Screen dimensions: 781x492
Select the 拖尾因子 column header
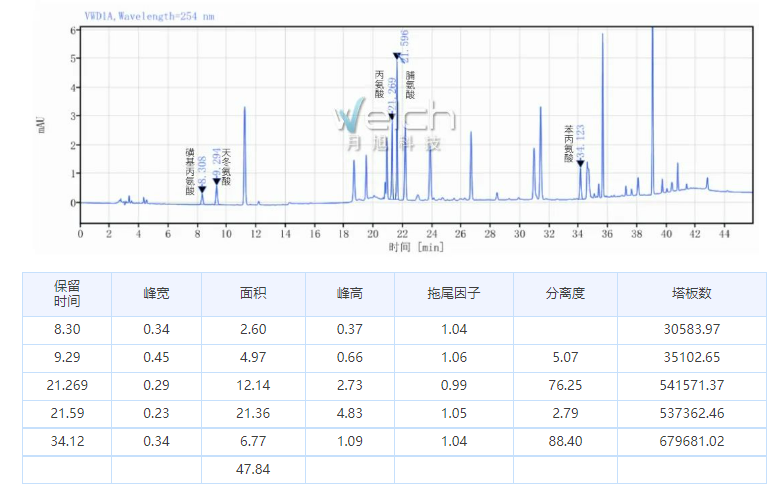coord(454,294)
